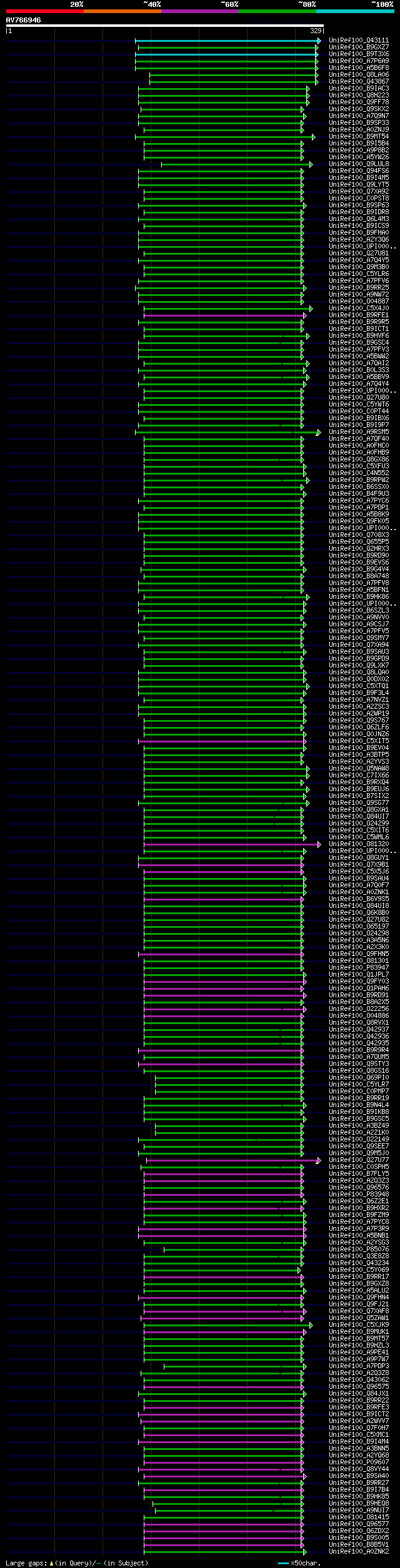Image resolution: width=400 pixels, height=1568 pixels.
Task: Open hit UniRef100_Q8LA06
Action: pos(359,75)
